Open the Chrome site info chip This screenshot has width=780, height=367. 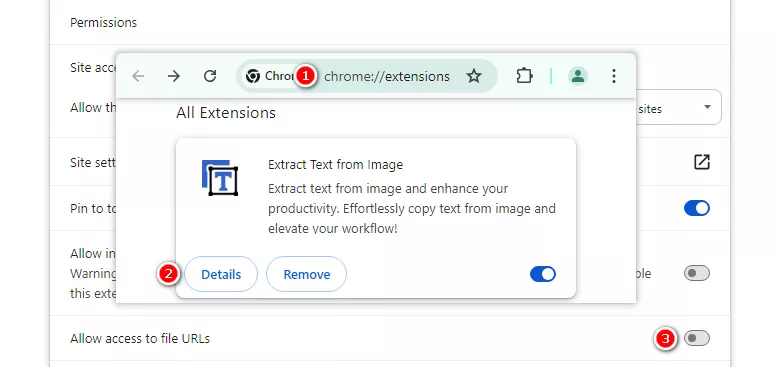(271, 76)
